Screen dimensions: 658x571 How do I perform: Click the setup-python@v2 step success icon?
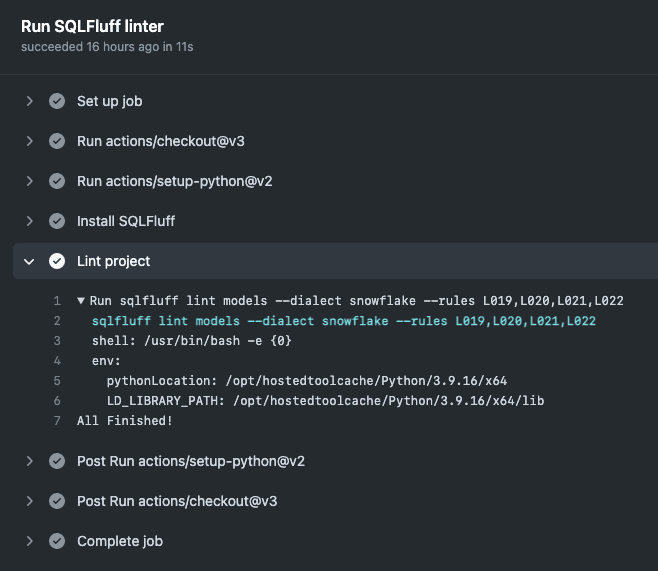(x=57, y=181)
